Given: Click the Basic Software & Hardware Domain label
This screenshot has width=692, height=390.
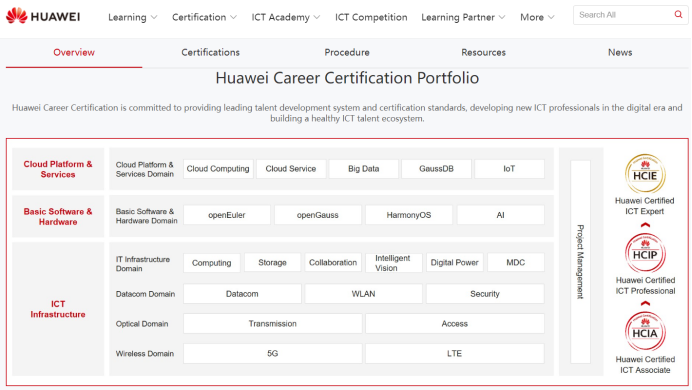Looking at the screenshot, I should click(146, 216).
